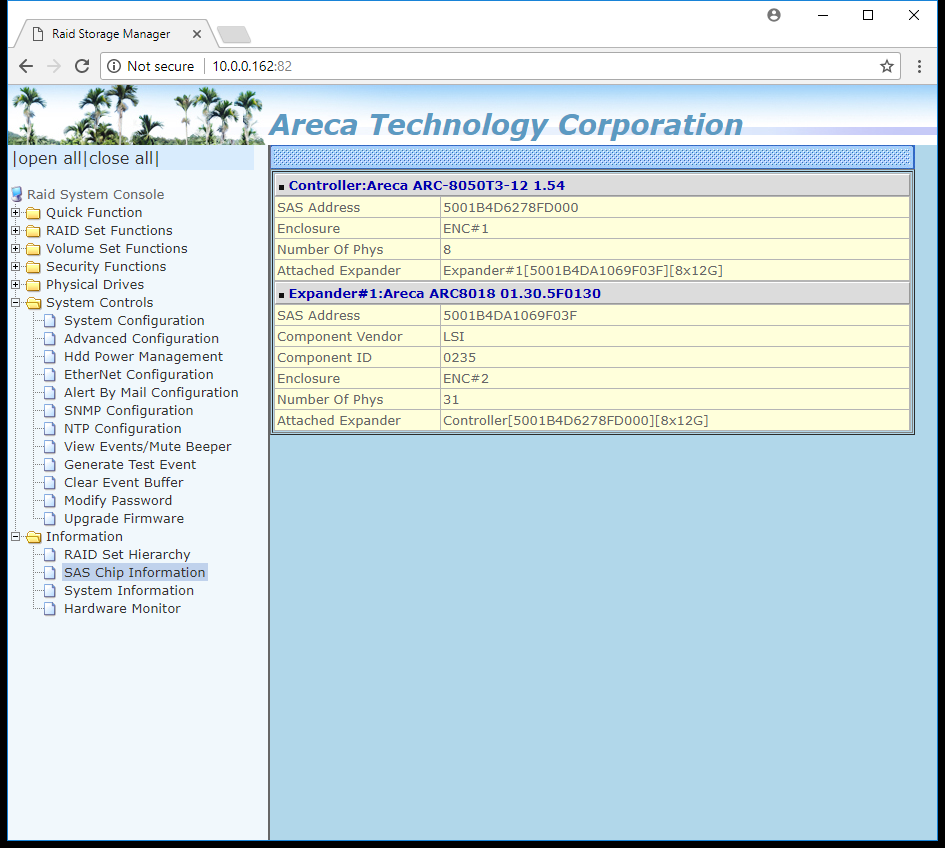Open SNMP Configuration page
The image size is (945, 848).
click(x=129, y=410)
